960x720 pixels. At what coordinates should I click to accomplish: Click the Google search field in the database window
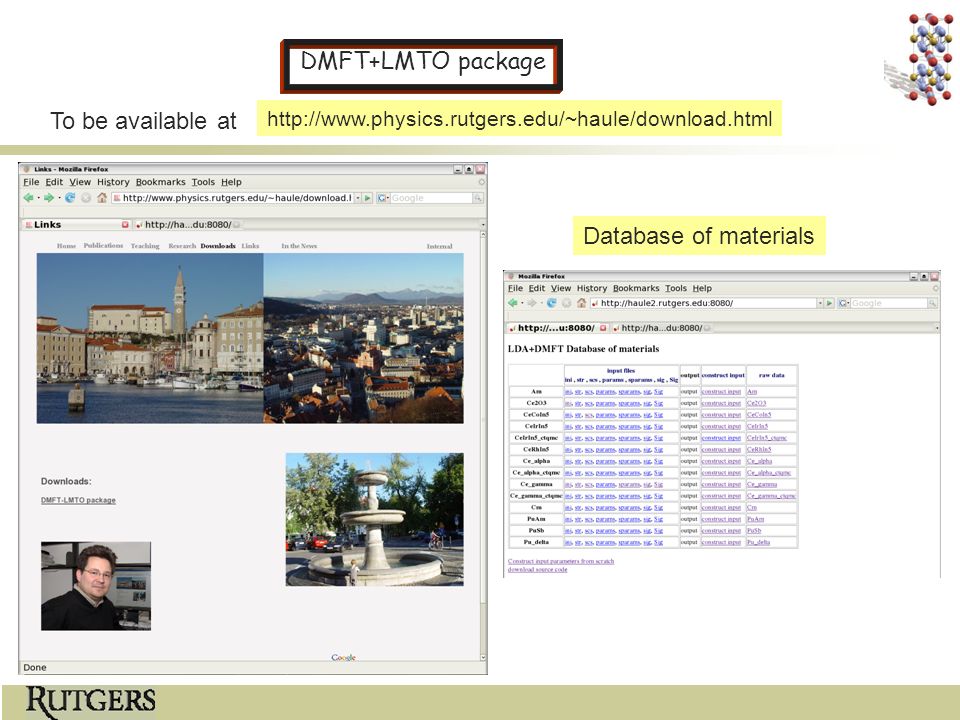(888, 303)
